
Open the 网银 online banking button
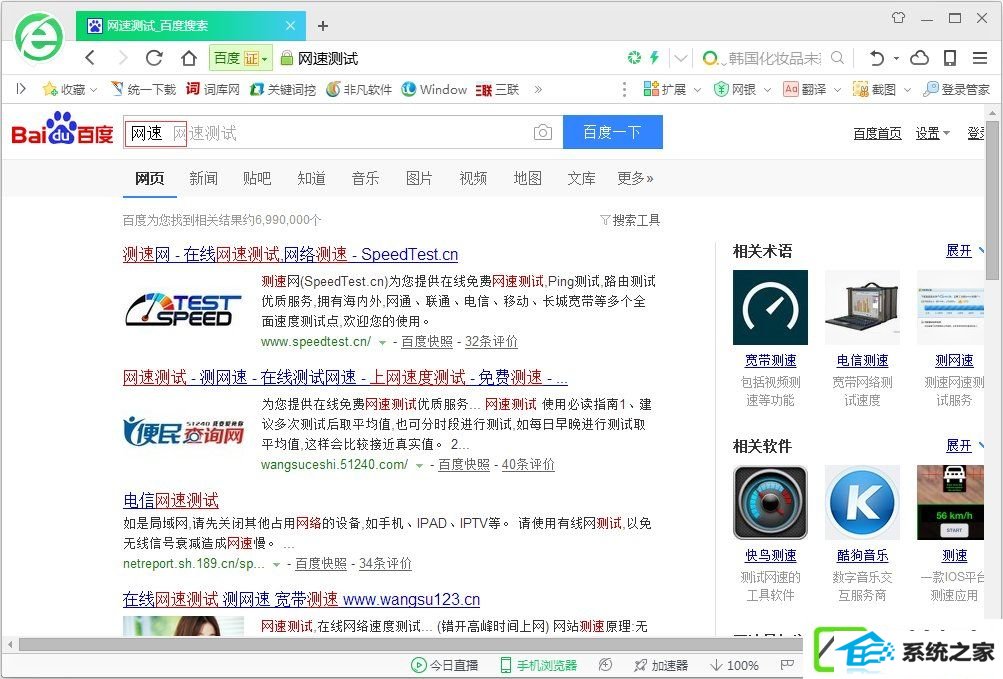tap(735, 90)
